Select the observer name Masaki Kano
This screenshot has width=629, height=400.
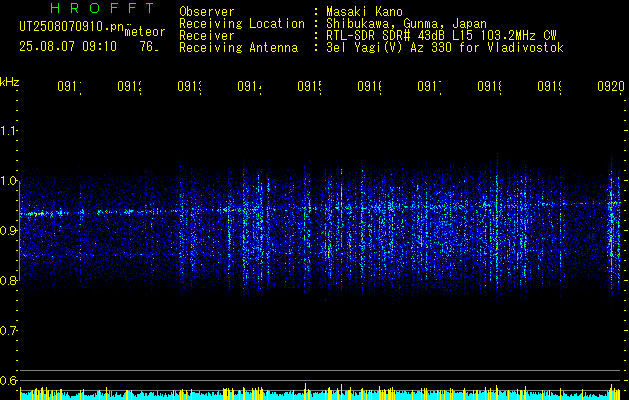coord(364,11)
